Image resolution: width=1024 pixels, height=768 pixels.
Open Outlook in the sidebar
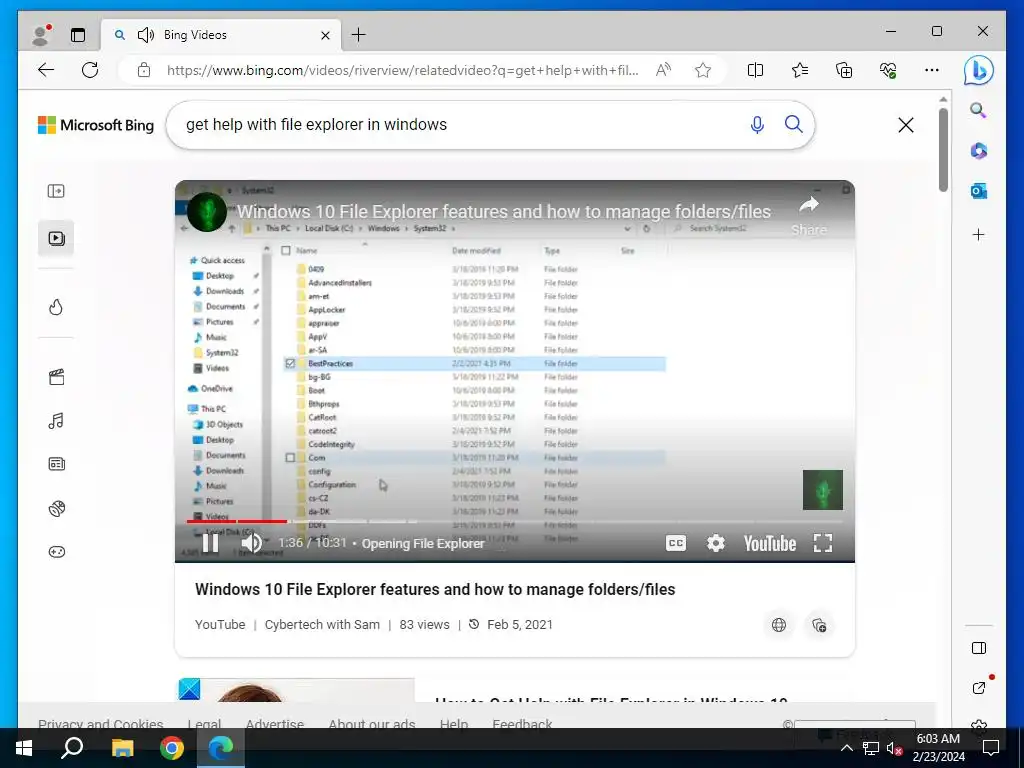[x=978, y=191]
